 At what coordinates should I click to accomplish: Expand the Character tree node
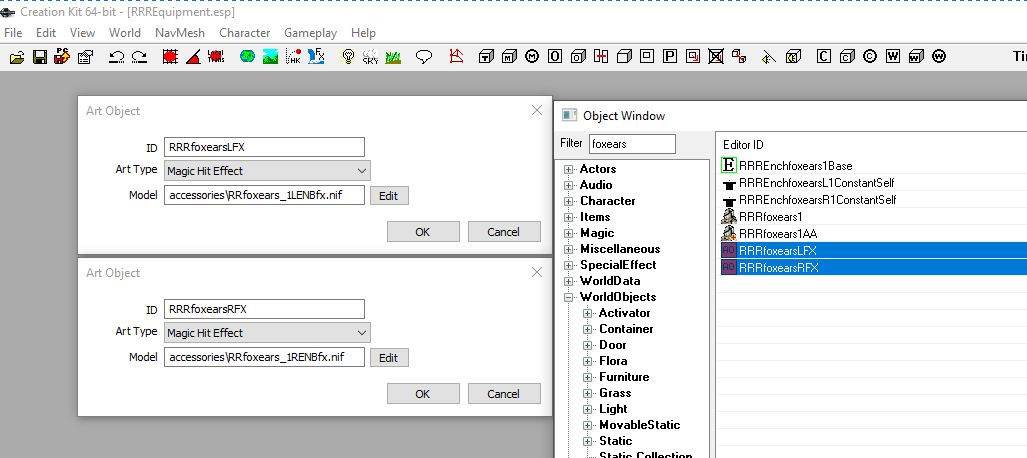569,201
